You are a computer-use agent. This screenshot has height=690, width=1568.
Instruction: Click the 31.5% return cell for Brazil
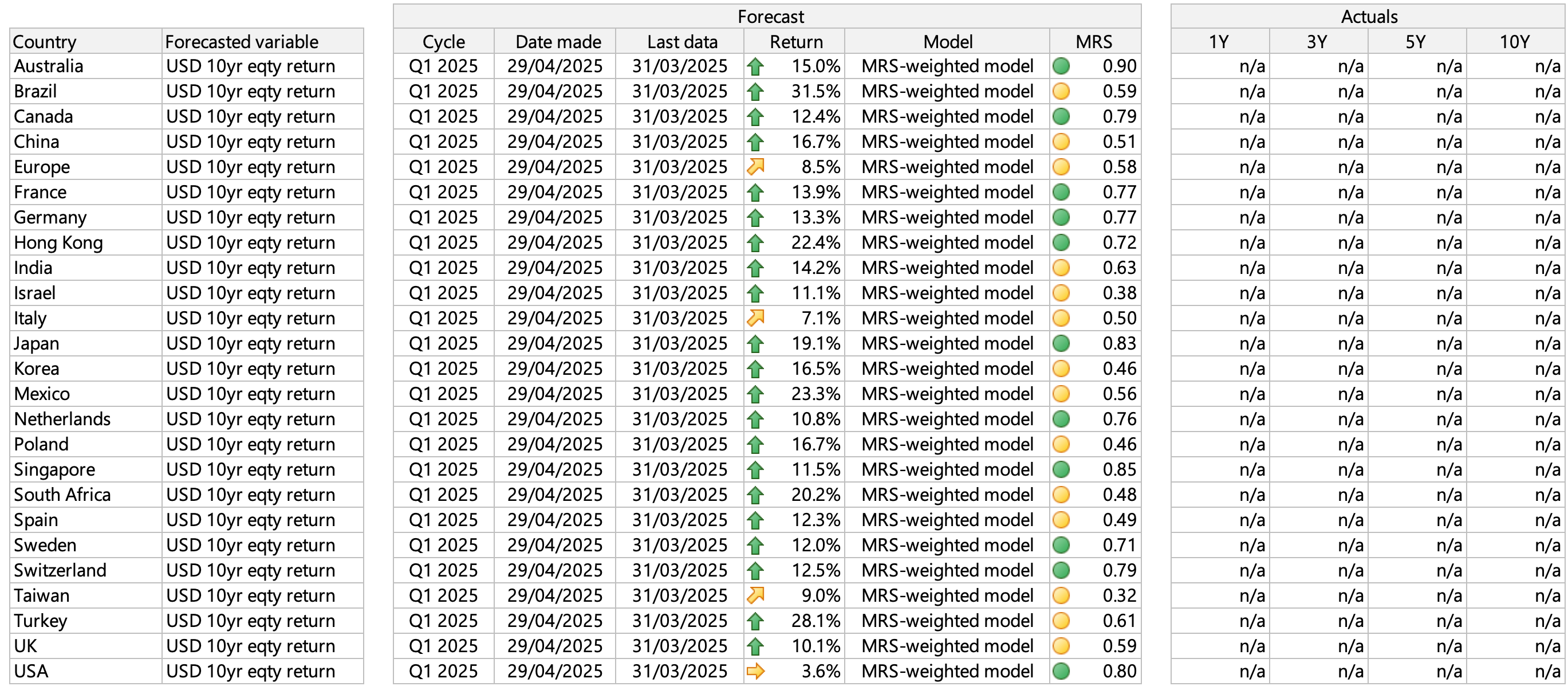(x=815, y=91)
